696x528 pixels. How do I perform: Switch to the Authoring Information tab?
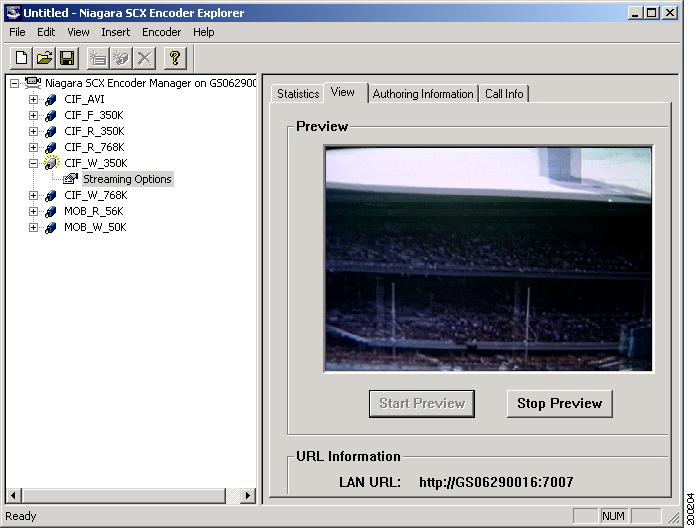coord(423,94)
